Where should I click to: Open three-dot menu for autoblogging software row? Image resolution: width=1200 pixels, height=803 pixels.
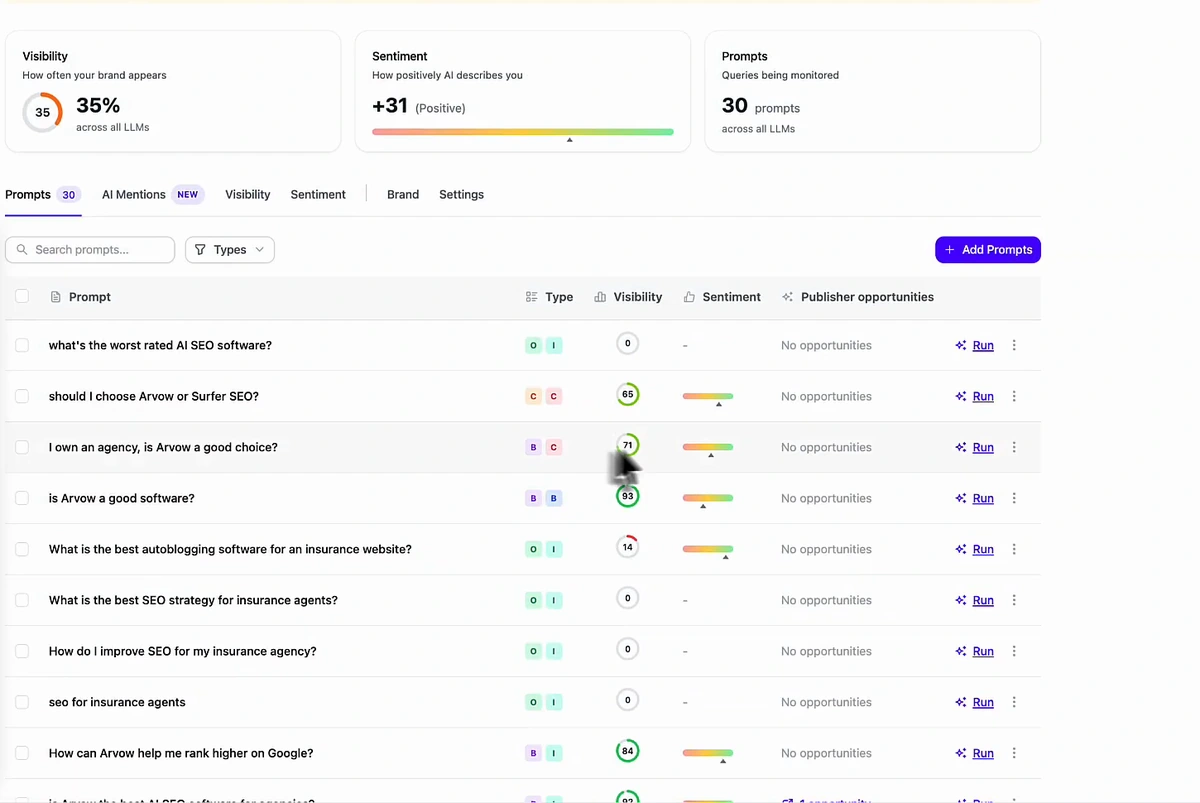[1014, 549]
